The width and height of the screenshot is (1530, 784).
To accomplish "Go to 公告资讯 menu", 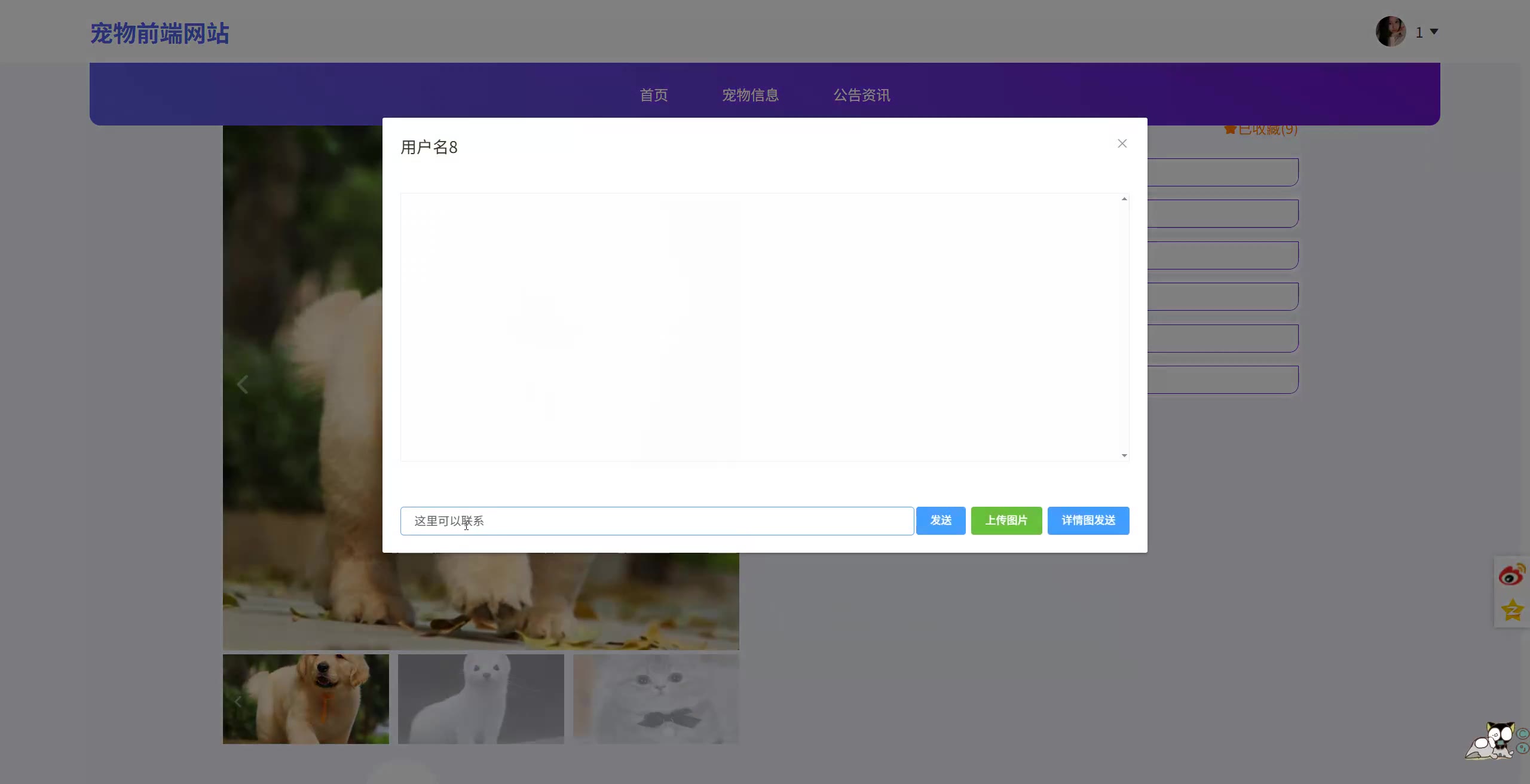I will click(861, 95).
